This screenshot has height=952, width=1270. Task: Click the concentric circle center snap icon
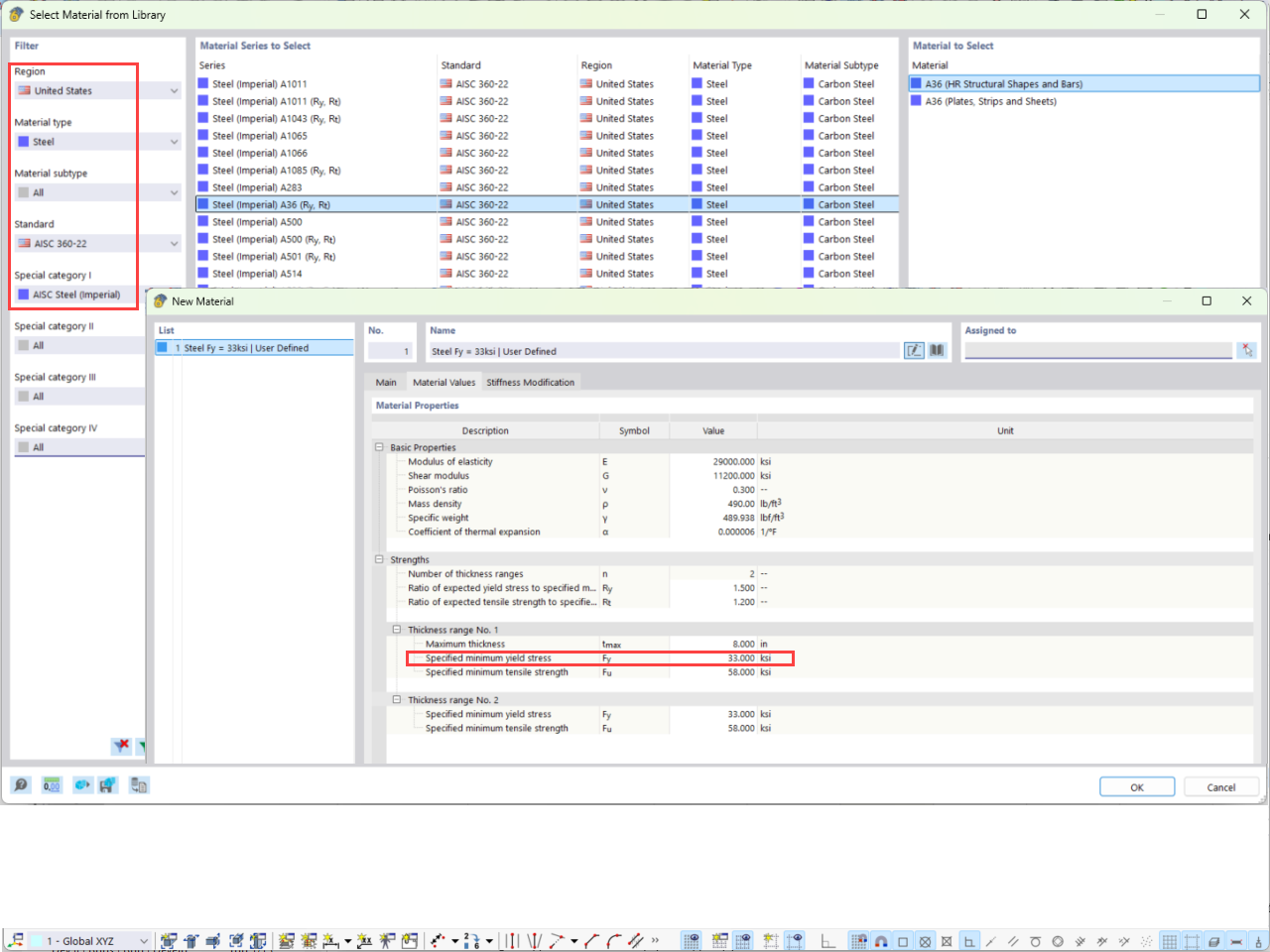[x=1058, y=941]
